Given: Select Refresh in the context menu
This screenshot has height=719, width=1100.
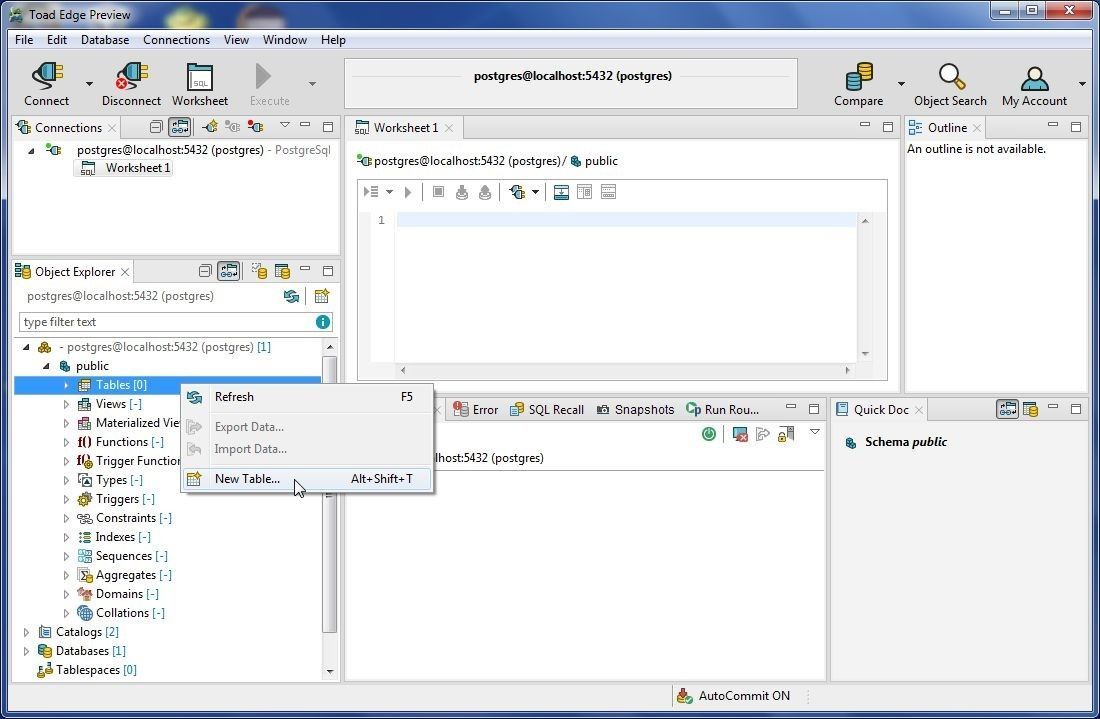Looking at the screenshot, I should pos(307,397).
